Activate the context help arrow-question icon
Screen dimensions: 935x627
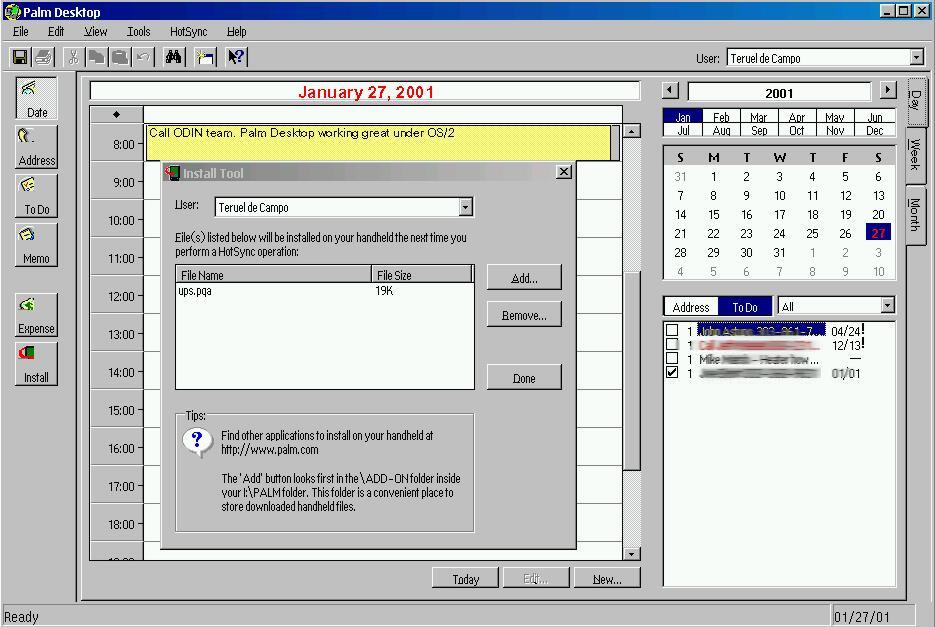(236, 57)
